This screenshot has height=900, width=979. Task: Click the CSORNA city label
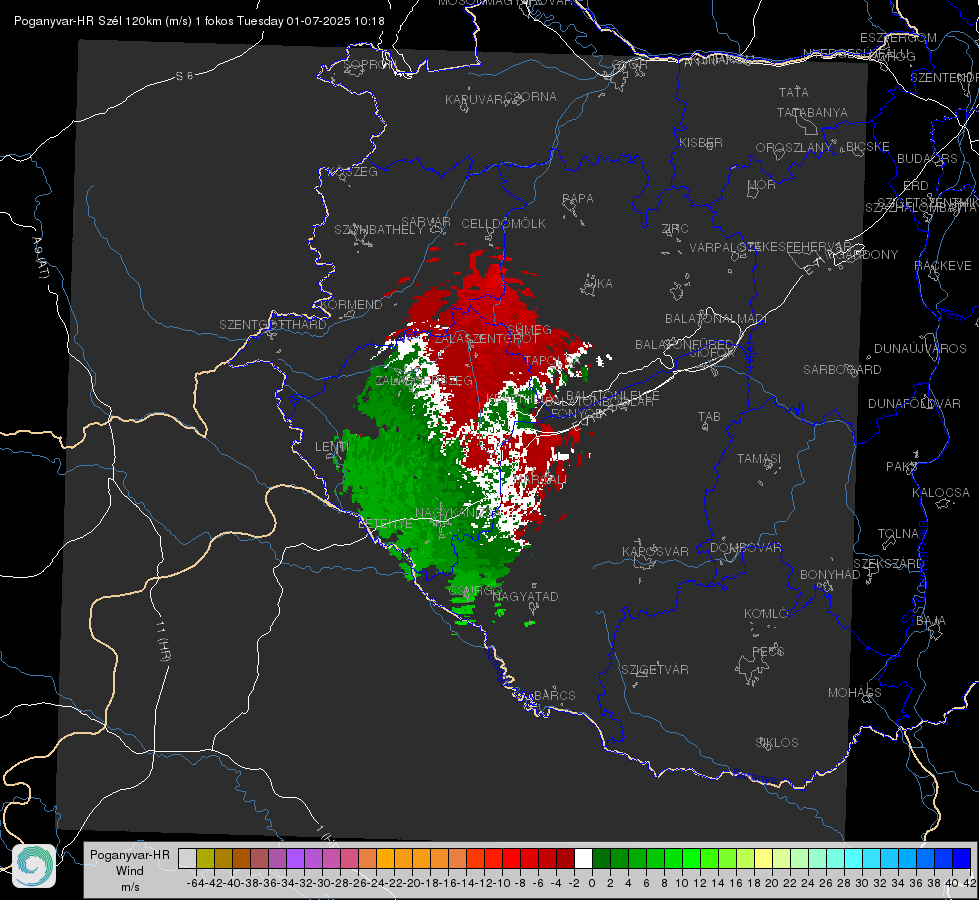[x=531, y=97]
